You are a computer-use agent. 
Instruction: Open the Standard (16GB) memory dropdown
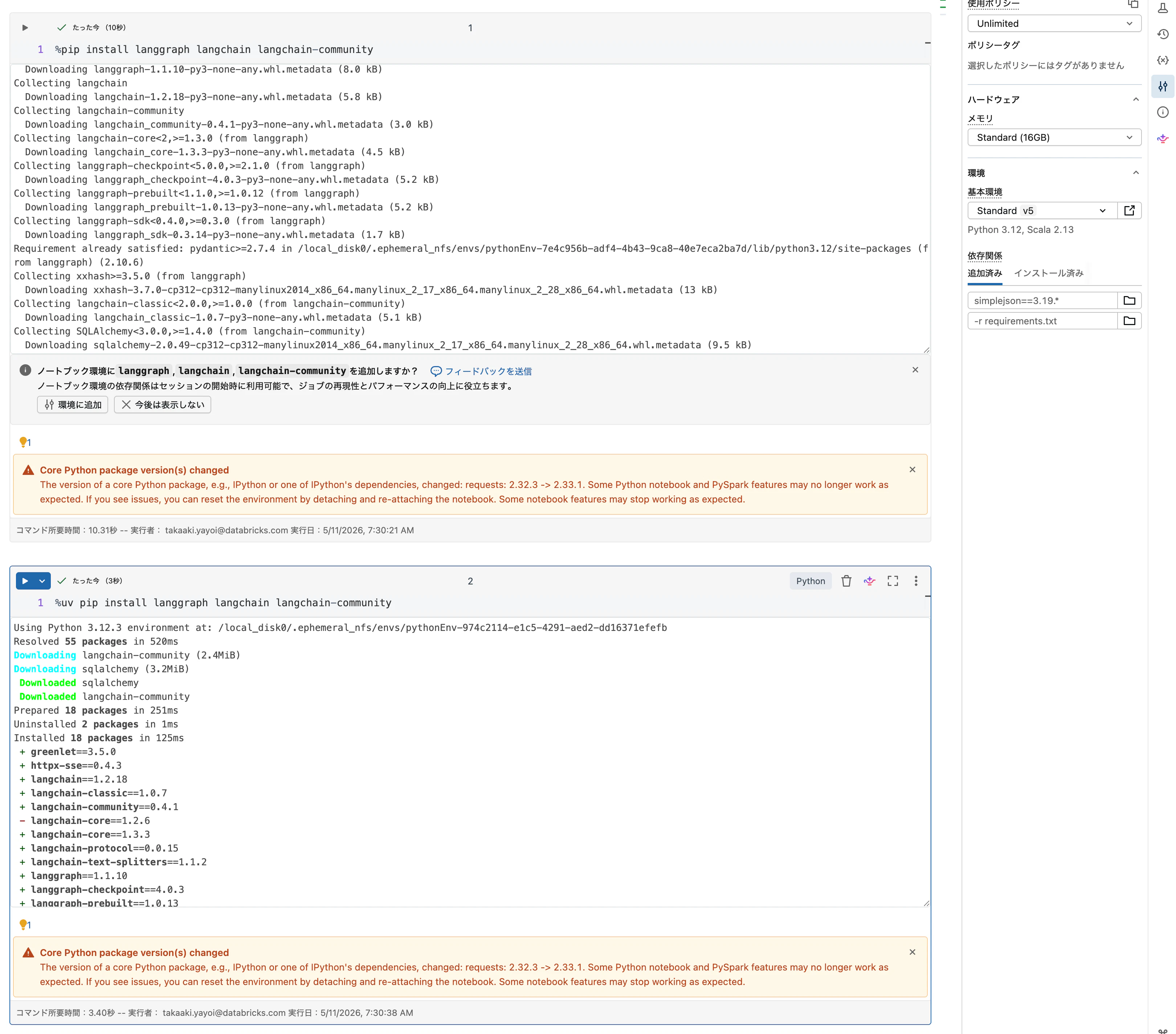tap(1054, 138)
